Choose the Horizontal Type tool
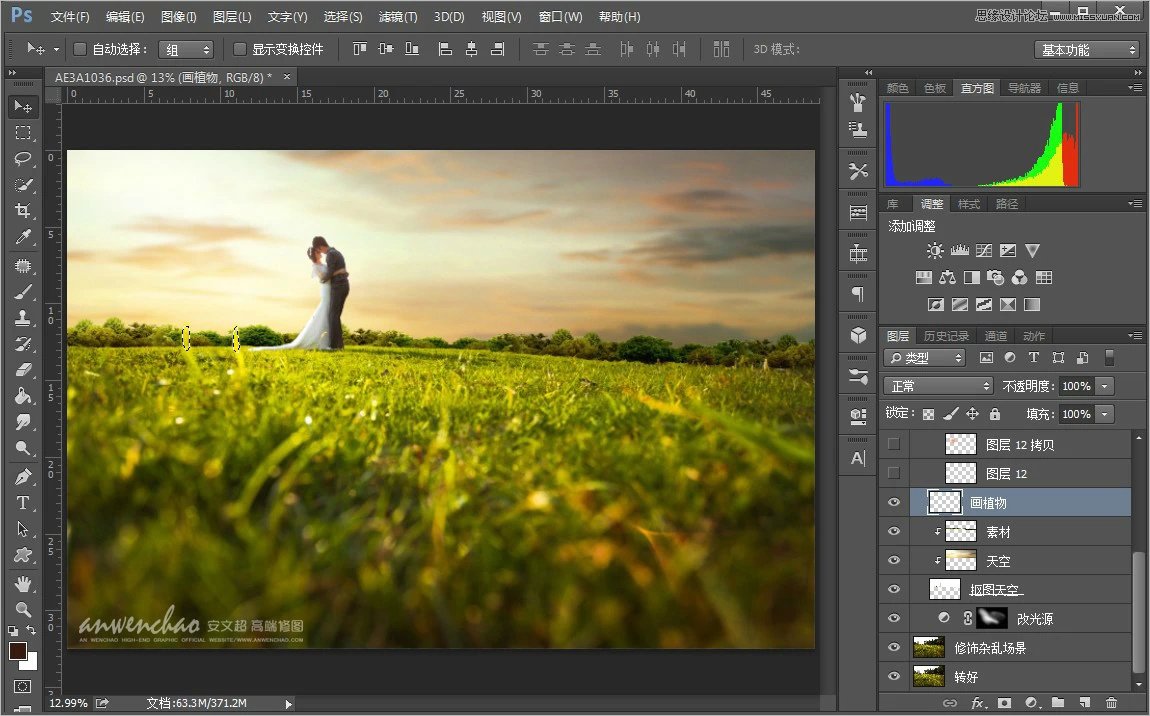 coord(22,503)
